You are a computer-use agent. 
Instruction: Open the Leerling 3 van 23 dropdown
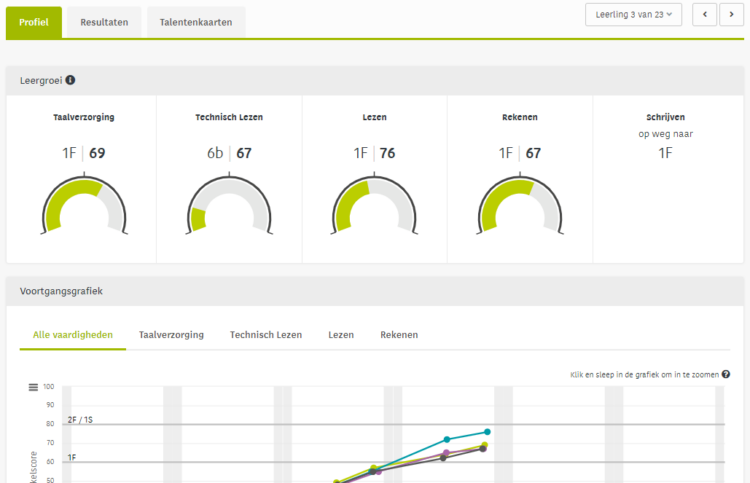click(633, 14)
